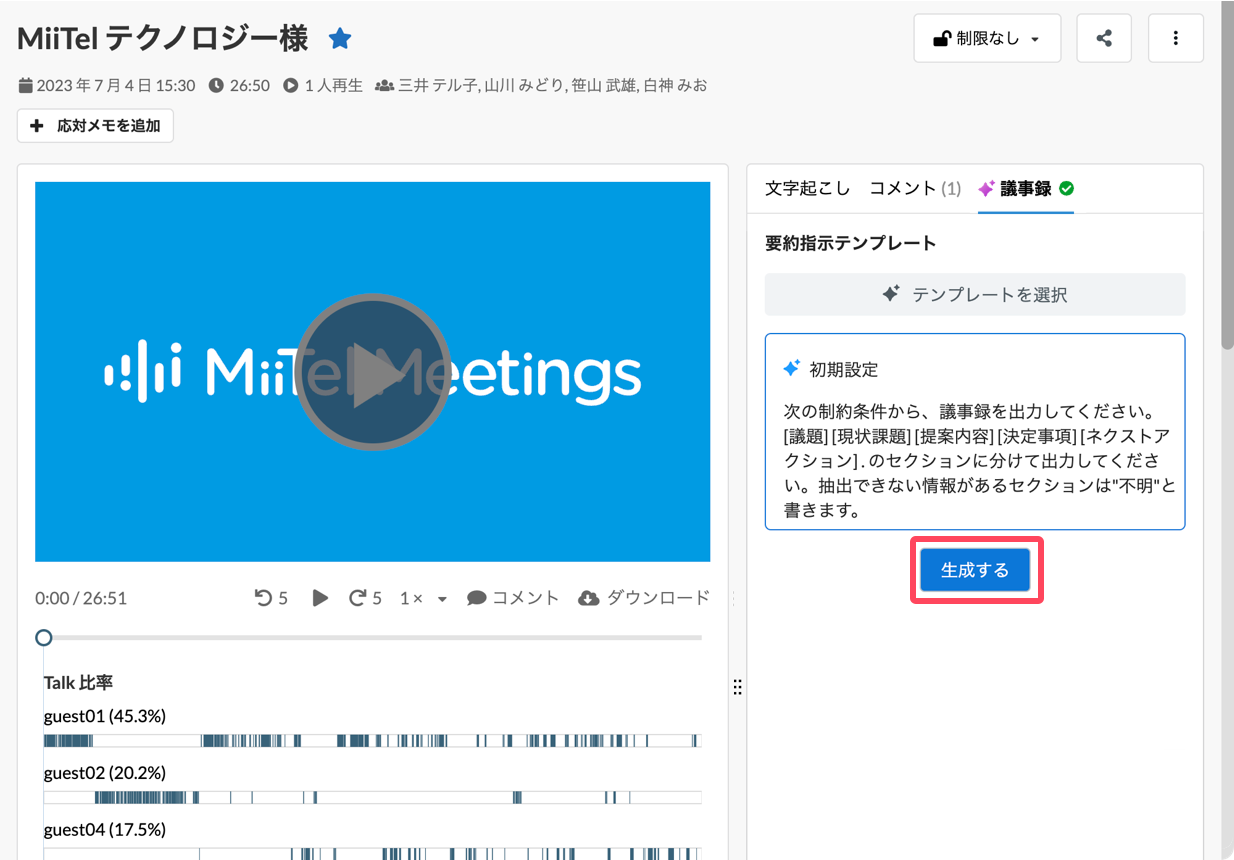Click the 1 人再生 play count text
Viewport: 1234px width, 860px height.
pyautogui.click(x=333, y=86)
